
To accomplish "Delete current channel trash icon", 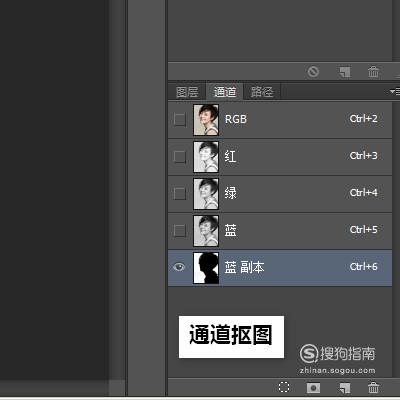I will click(373, 387).
